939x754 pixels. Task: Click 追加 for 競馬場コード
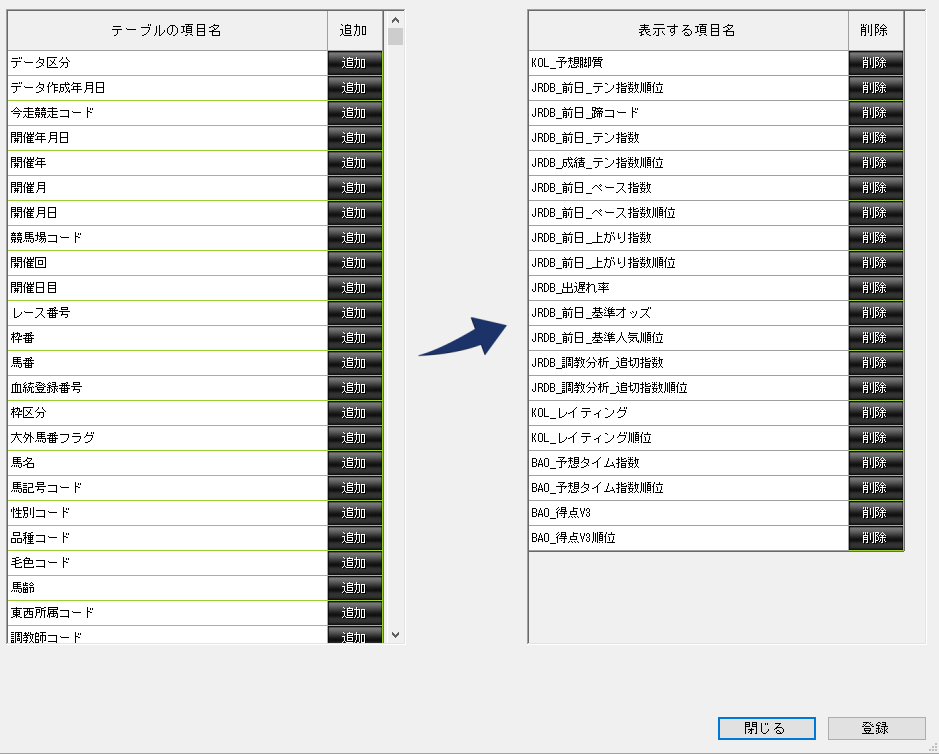(355, 238)
